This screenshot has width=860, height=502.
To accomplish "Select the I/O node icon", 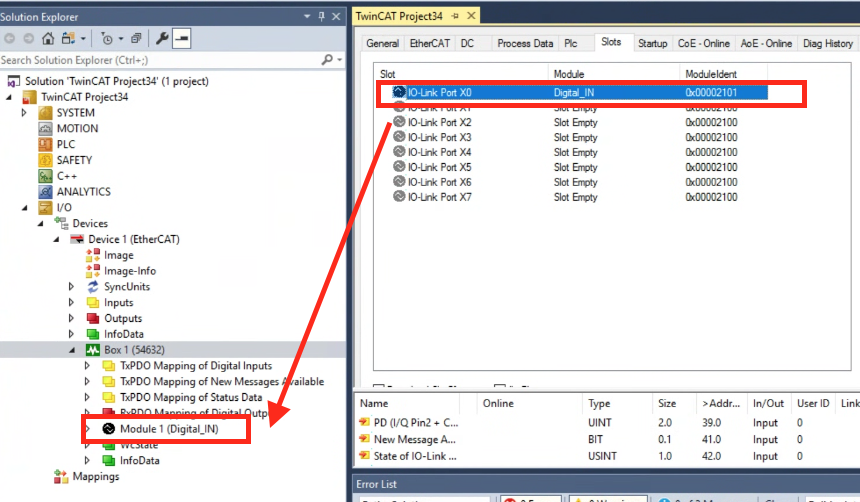I will click(46, 208).
